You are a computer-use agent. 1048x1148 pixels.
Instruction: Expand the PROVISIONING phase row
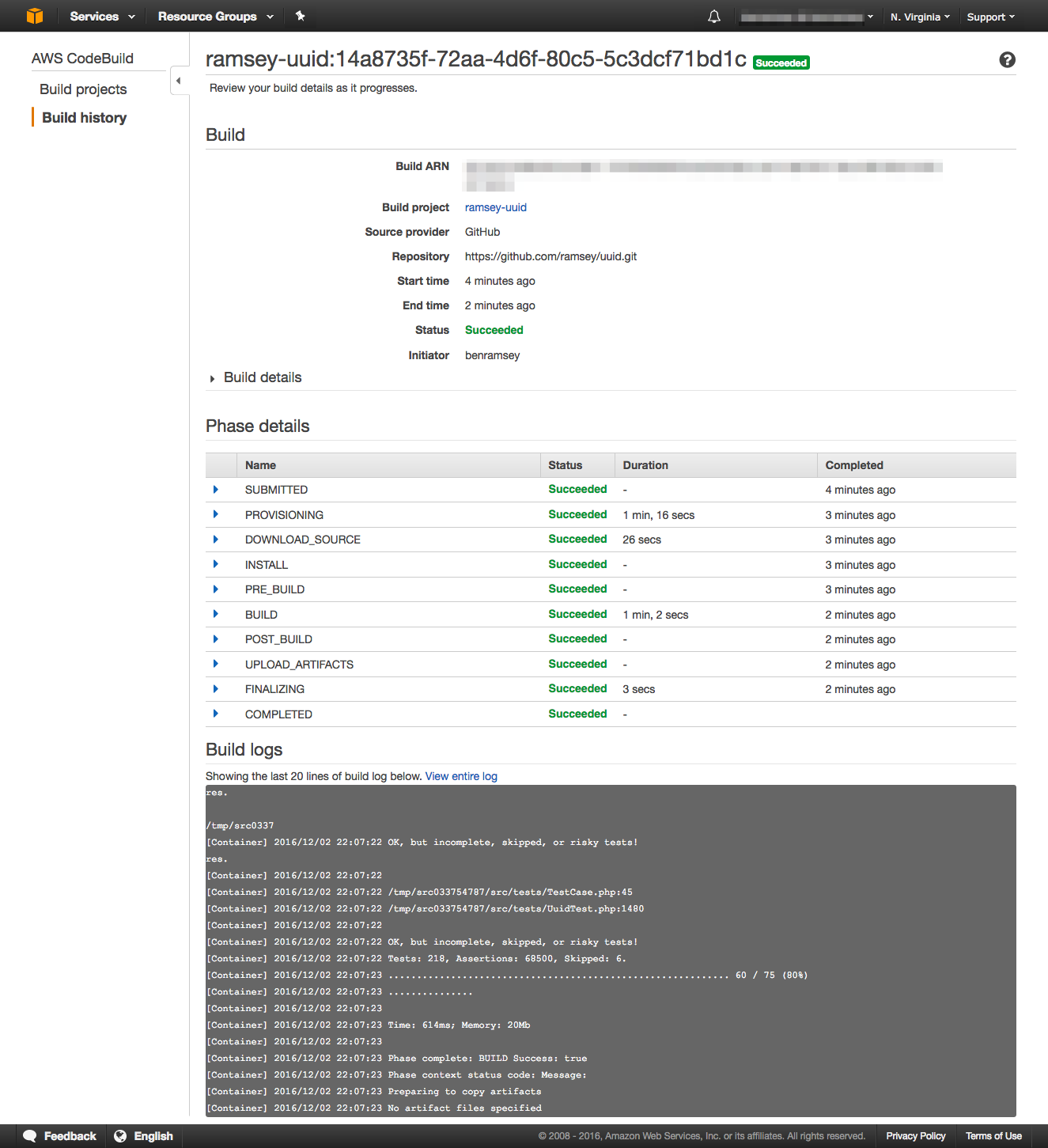pyautogui.click(x=215, y=515)
